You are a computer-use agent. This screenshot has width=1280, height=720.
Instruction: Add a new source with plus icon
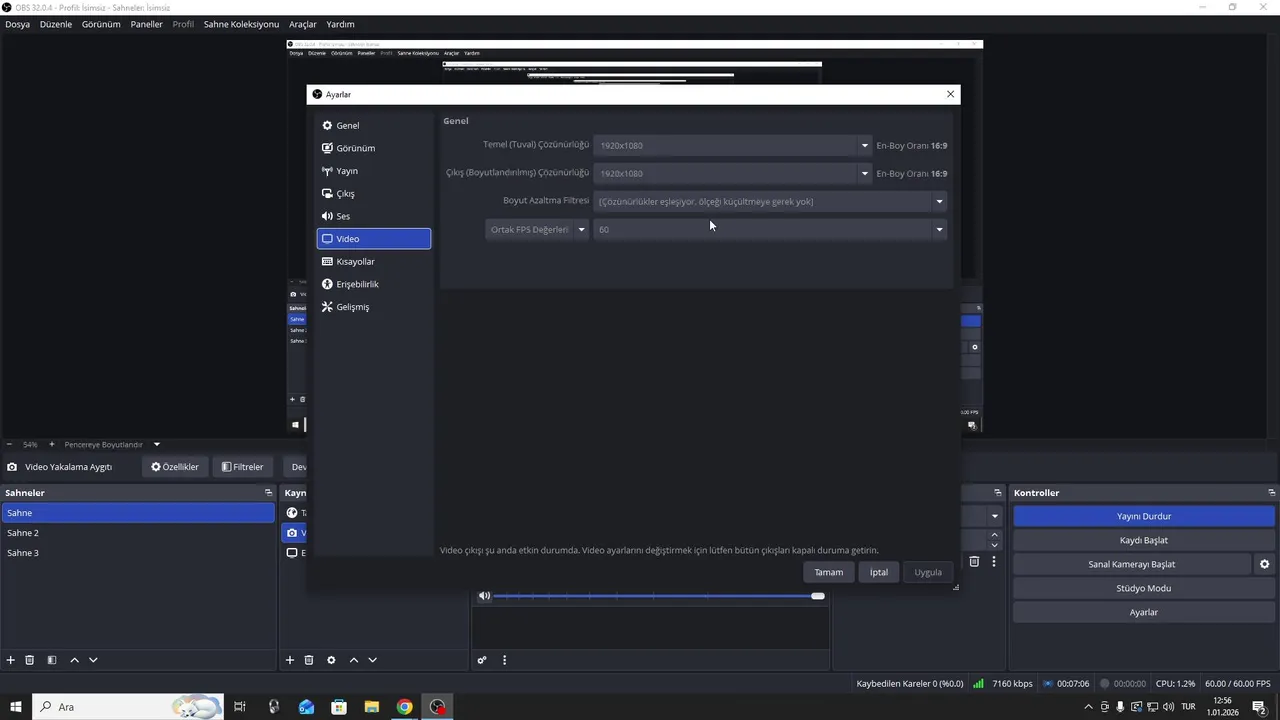point(290,660)
